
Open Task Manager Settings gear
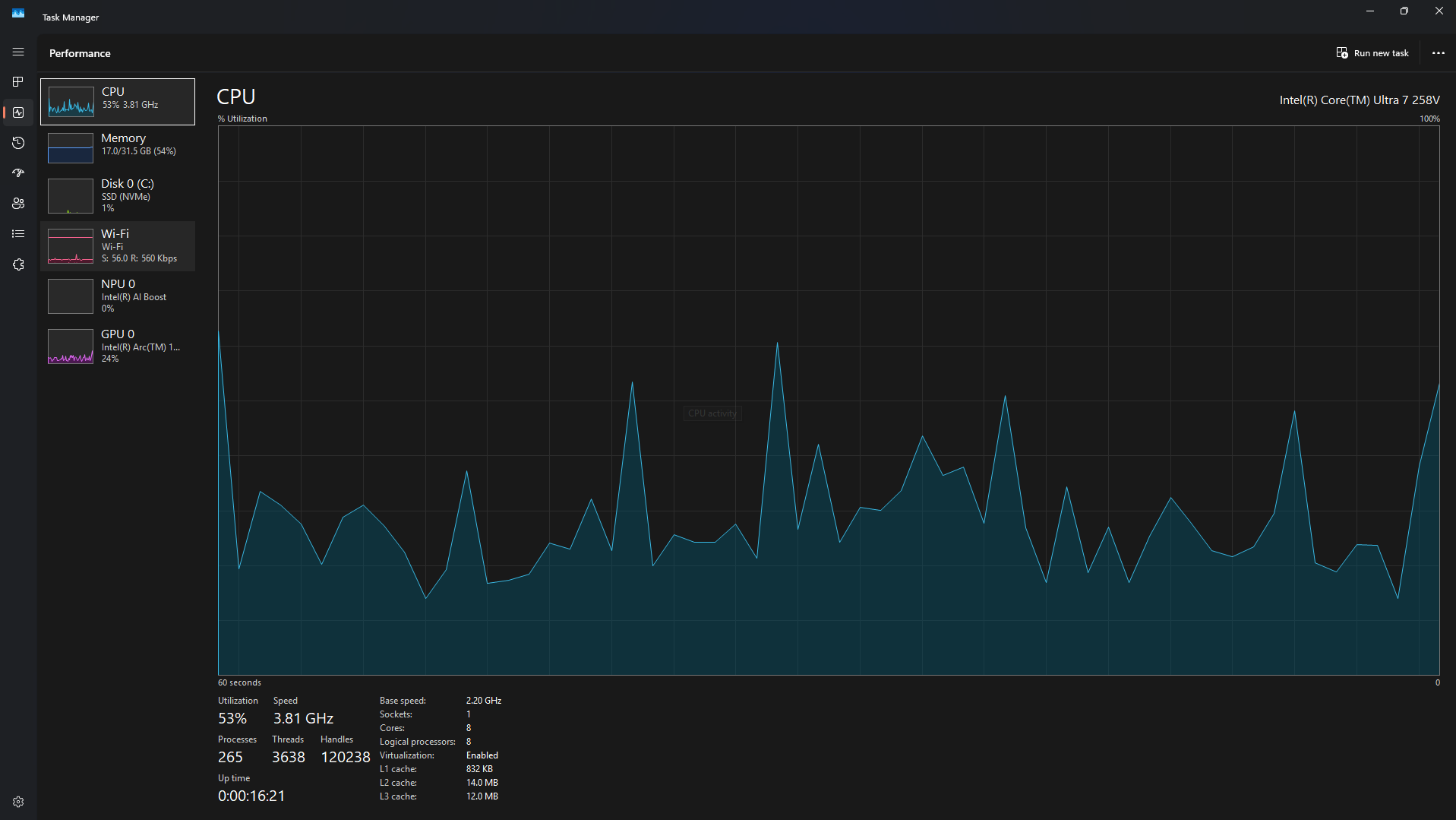(18, 802)
